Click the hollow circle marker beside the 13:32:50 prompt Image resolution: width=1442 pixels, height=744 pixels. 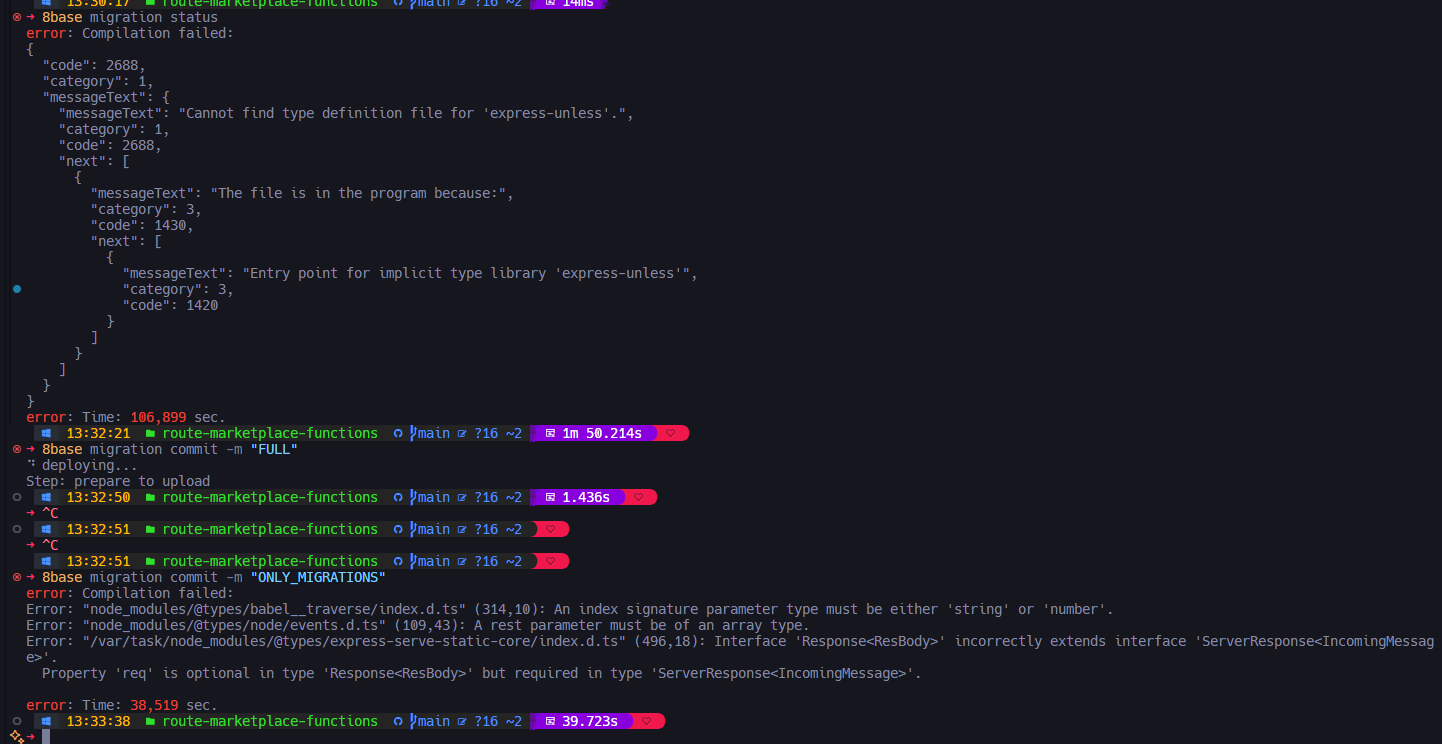pos(16,497)
